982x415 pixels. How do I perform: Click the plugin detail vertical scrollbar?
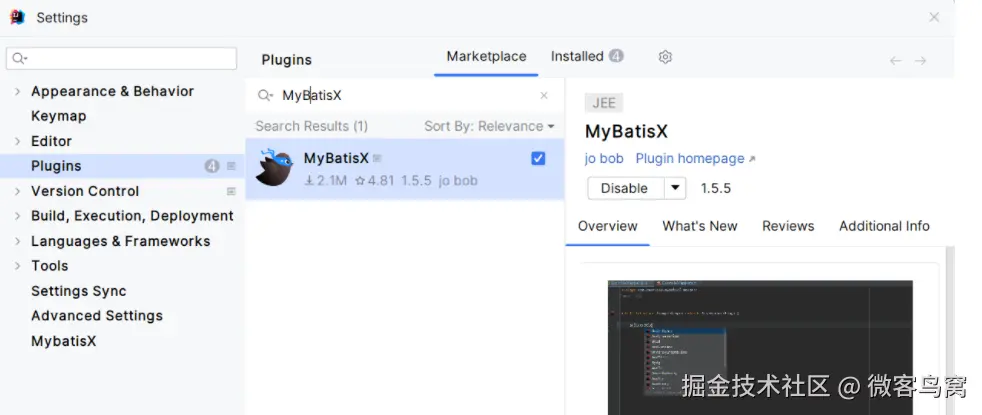(x=949, y=330)
